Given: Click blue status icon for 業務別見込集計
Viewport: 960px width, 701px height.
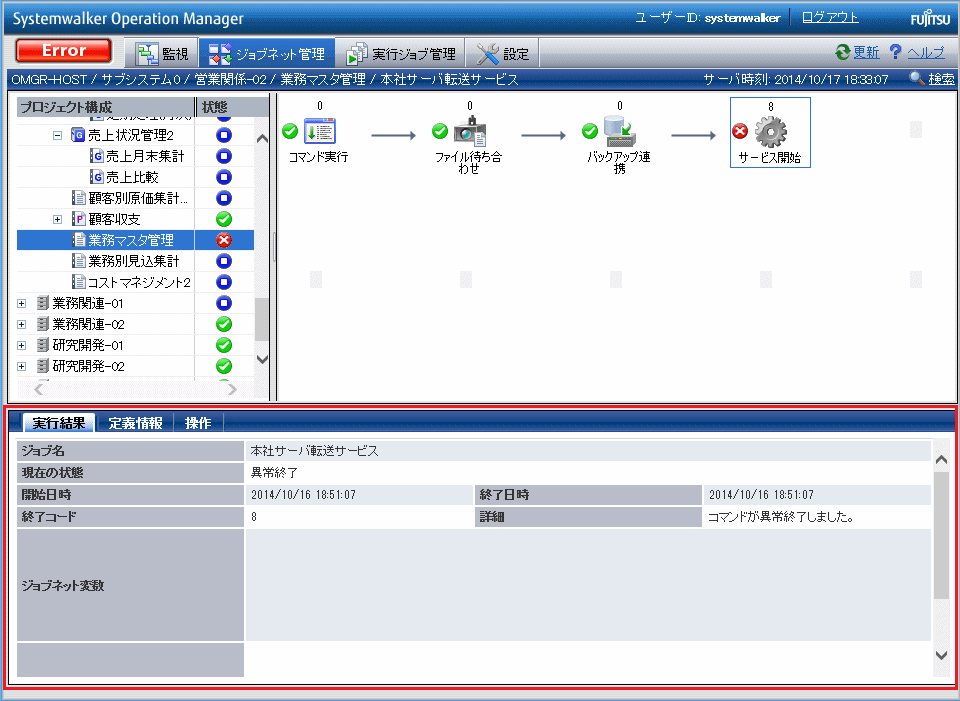Looking at the screenshot, I should (x=224, y=261).
